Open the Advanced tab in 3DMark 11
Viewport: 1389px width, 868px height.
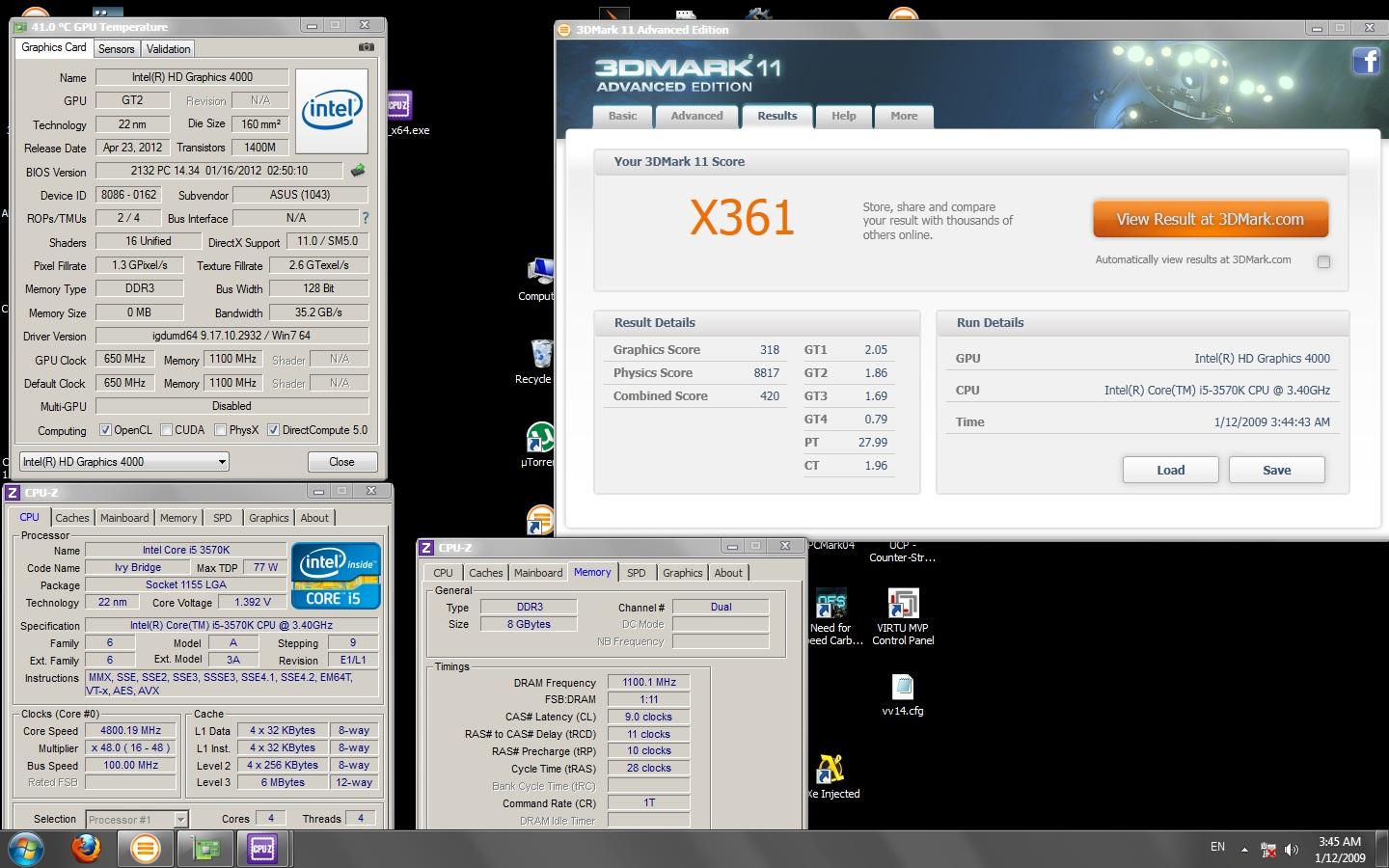click(x=696, y=116)
